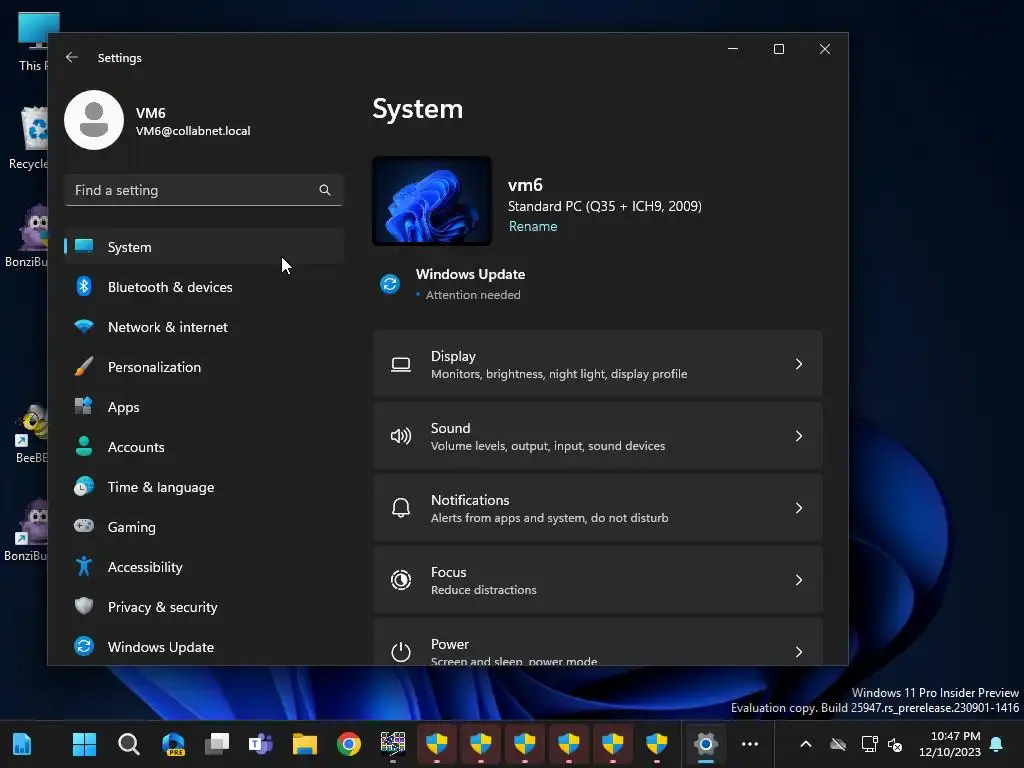This screenshot has width=1024, height=768.
Task: Click the Power symbol icon
Action: (401, 651)
